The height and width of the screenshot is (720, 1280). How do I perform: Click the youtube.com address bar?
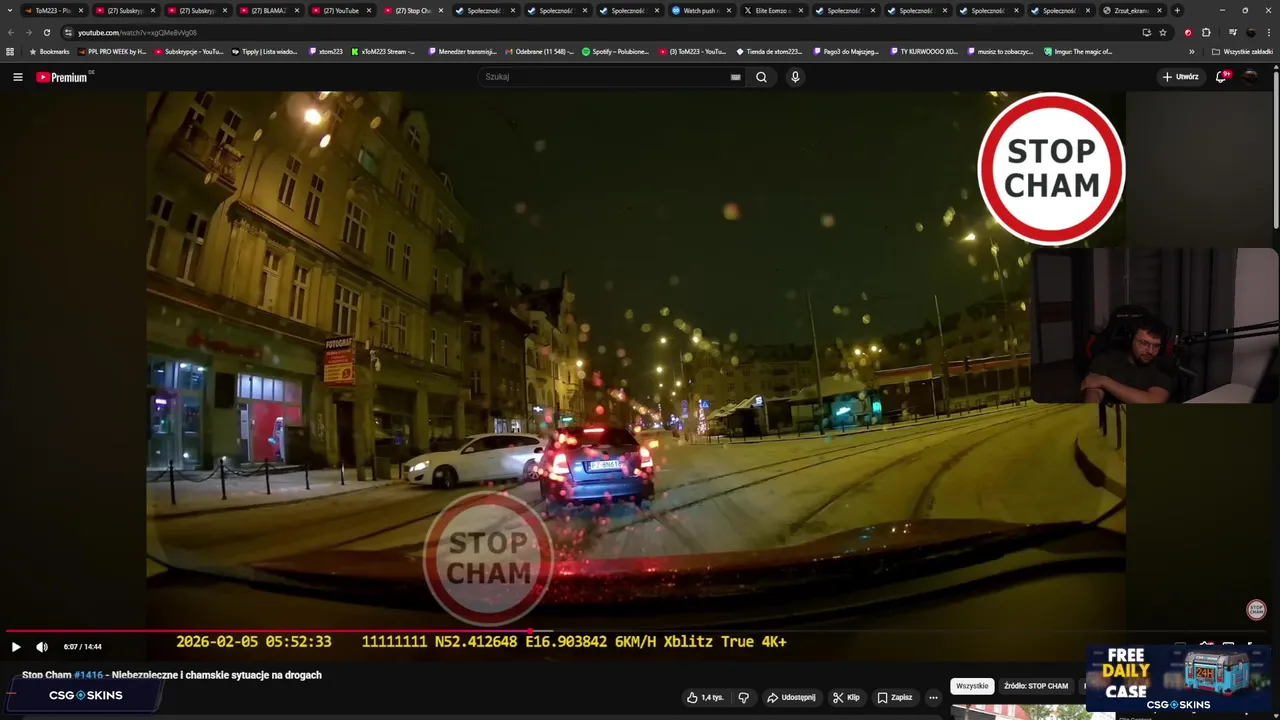(x=600, y=32)
